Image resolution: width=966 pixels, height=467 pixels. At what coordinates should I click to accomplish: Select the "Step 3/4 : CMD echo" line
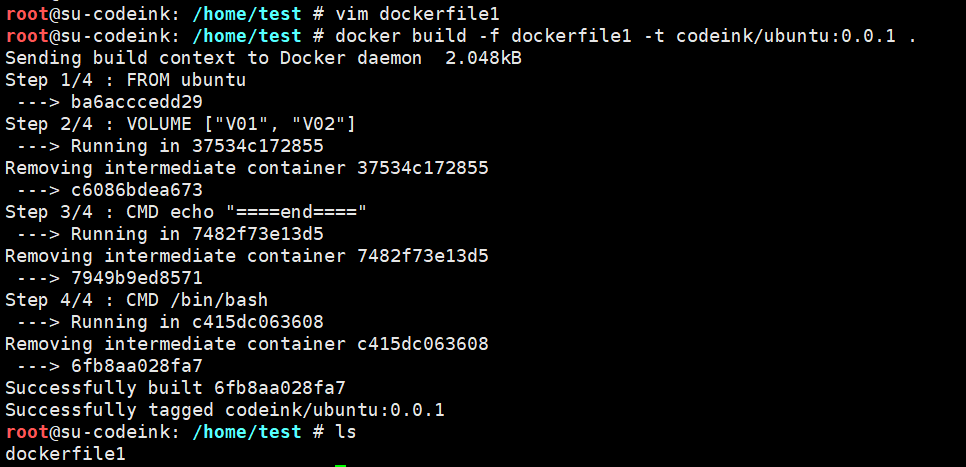point(186,212)
